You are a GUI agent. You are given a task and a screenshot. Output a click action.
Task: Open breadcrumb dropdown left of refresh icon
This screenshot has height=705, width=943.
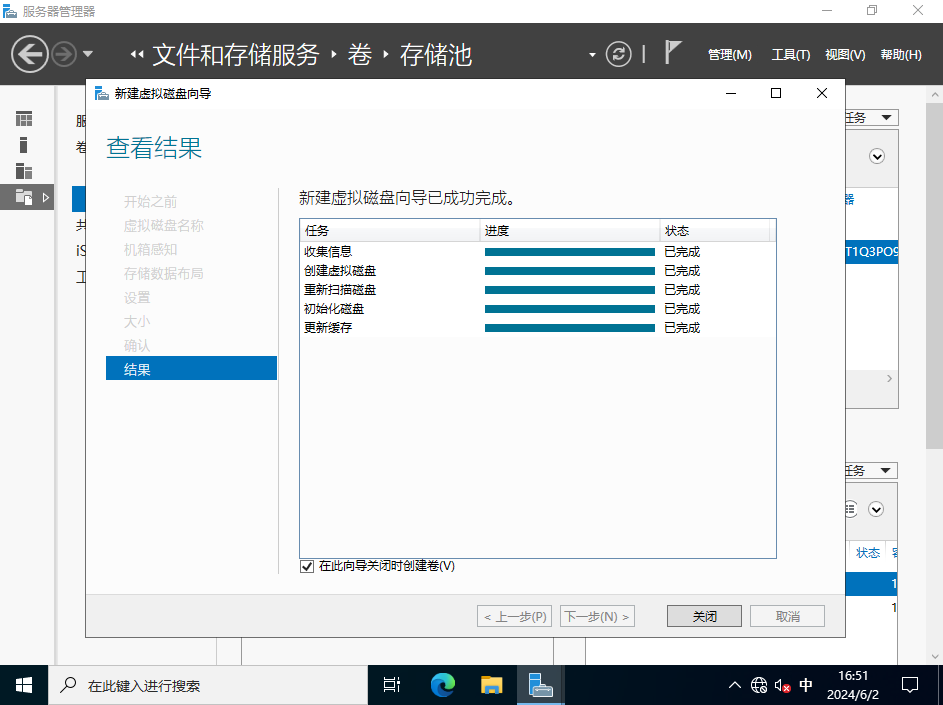click(592, 54)
